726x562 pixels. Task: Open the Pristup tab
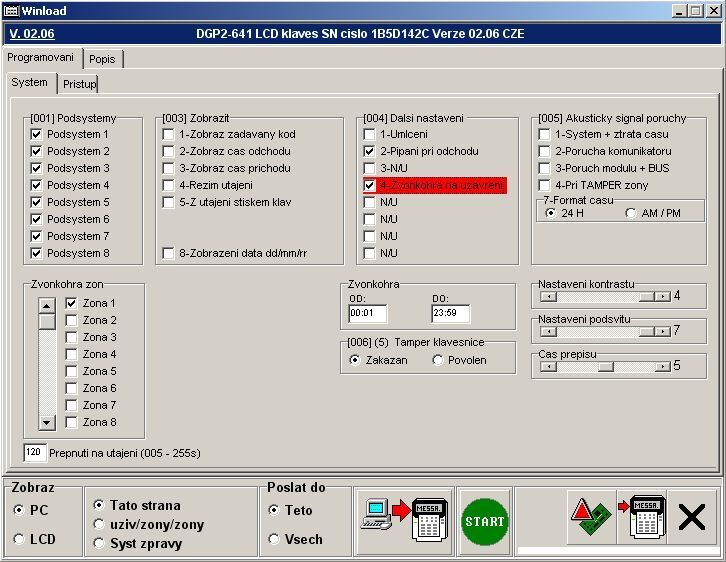79,84
